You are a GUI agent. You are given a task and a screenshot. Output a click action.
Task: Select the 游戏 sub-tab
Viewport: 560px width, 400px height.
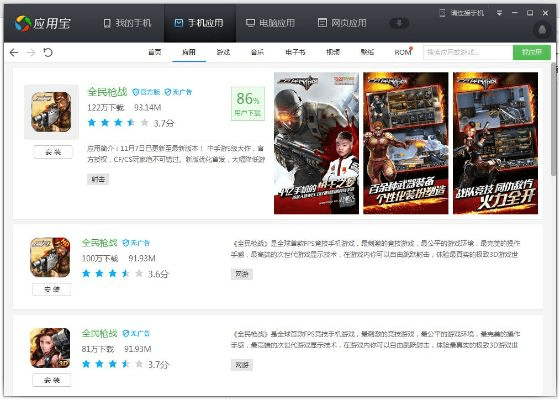[x=223, y=52]
